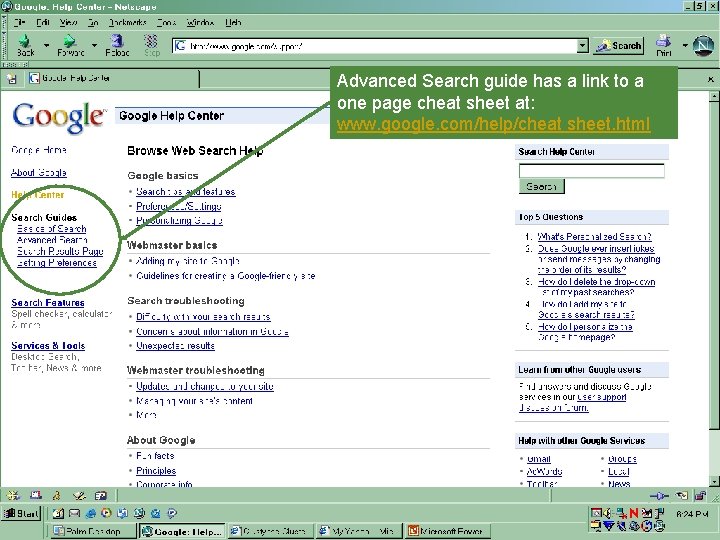The image size is (720, 540).
Task: Open the Gmail help link
Action: (539, 459)
